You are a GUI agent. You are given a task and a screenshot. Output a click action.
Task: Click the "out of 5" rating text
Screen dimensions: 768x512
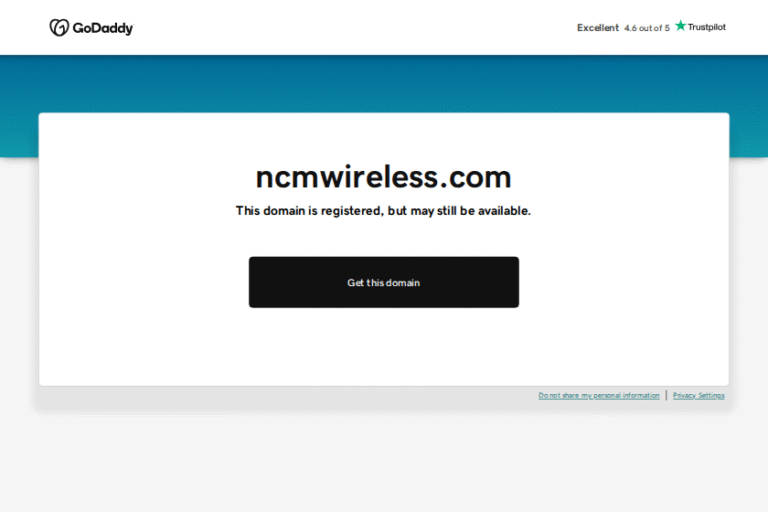point(654,28)
